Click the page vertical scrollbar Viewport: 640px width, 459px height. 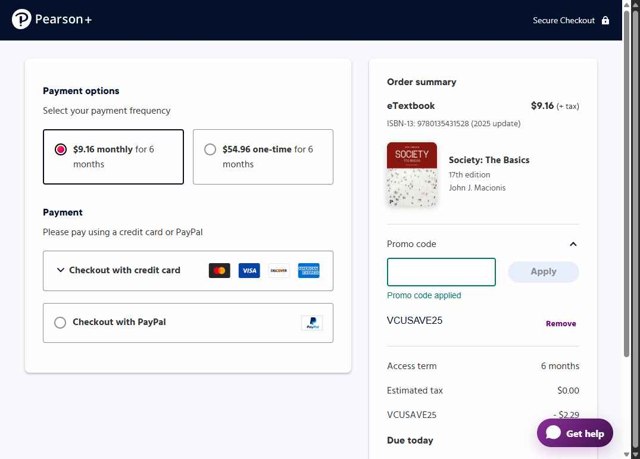pos(627,184)
